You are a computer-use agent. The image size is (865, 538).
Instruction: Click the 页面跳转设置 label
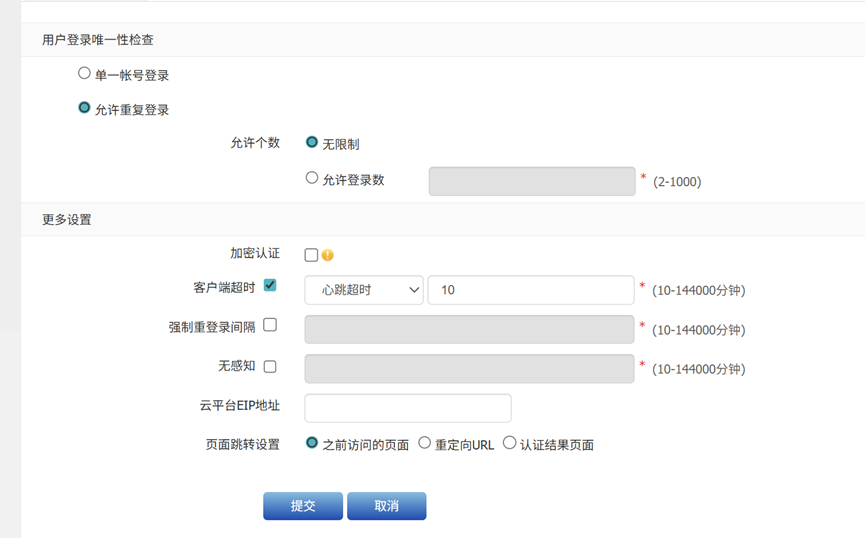click(243, 444)
